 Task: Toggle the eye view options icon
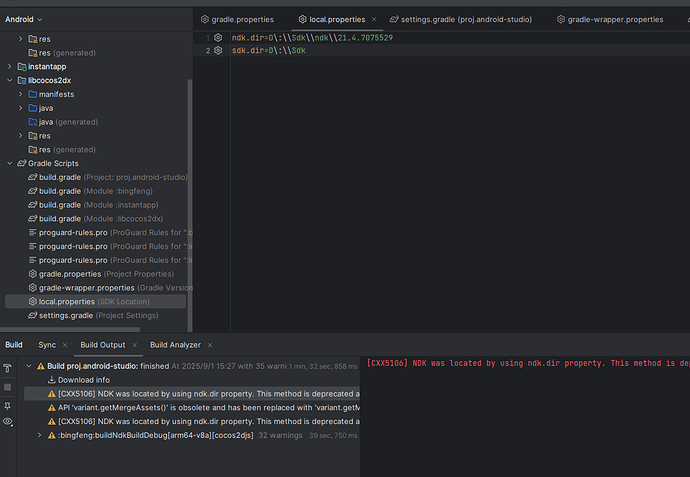point(8,422)
